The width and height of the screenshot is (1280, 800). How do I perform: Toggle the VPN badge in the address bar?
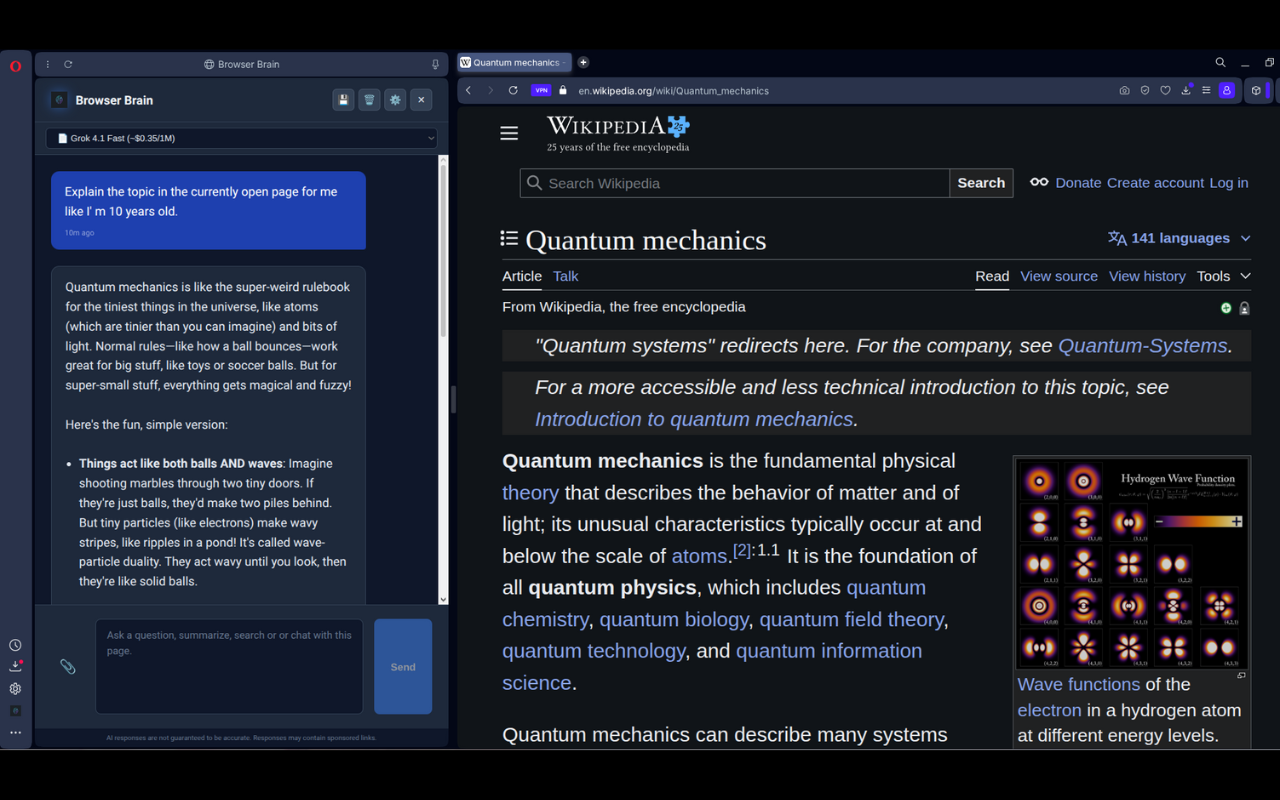tap(541, 90)
